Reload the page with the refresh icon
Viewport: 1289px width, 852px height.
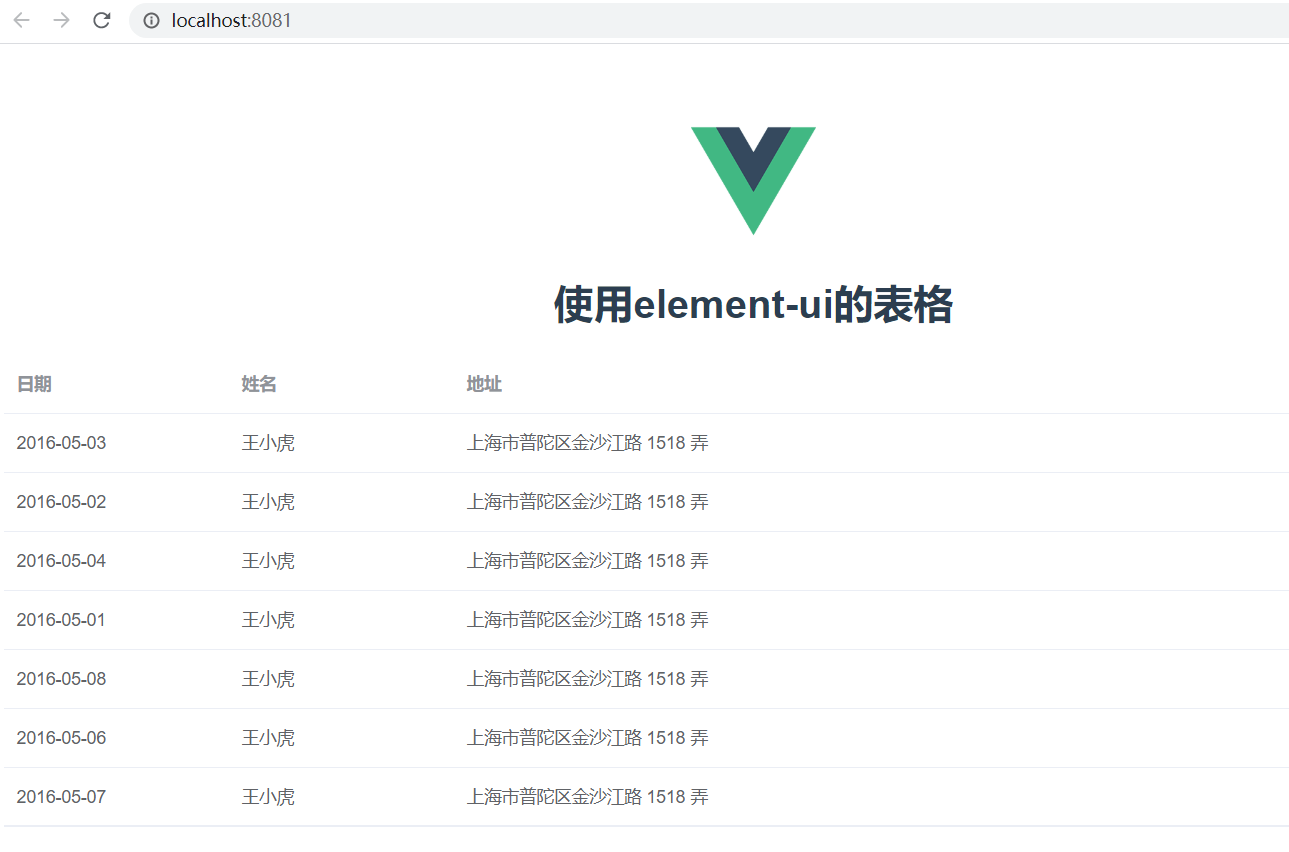click(x=101, y=20)
